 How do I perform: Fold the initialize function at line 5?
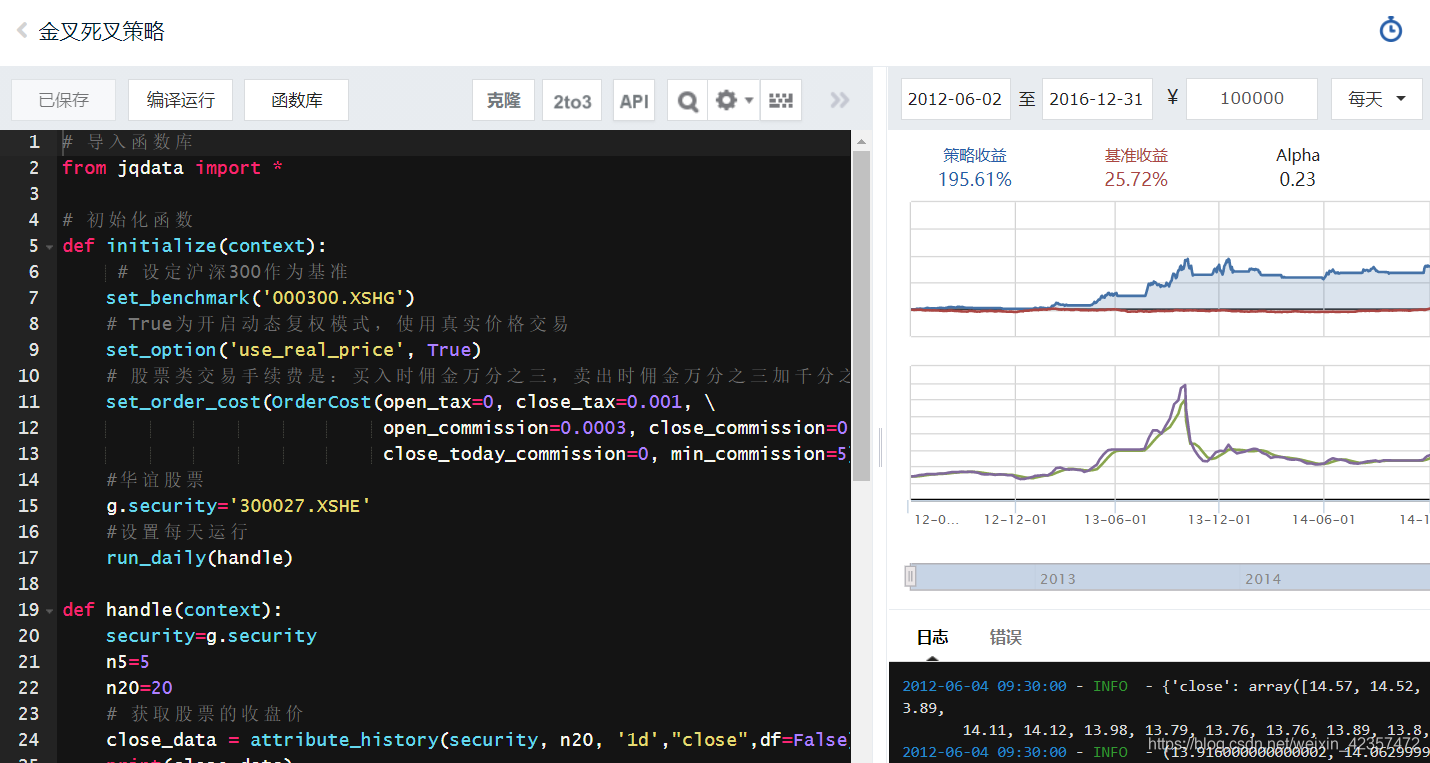(x=50, y=246)
